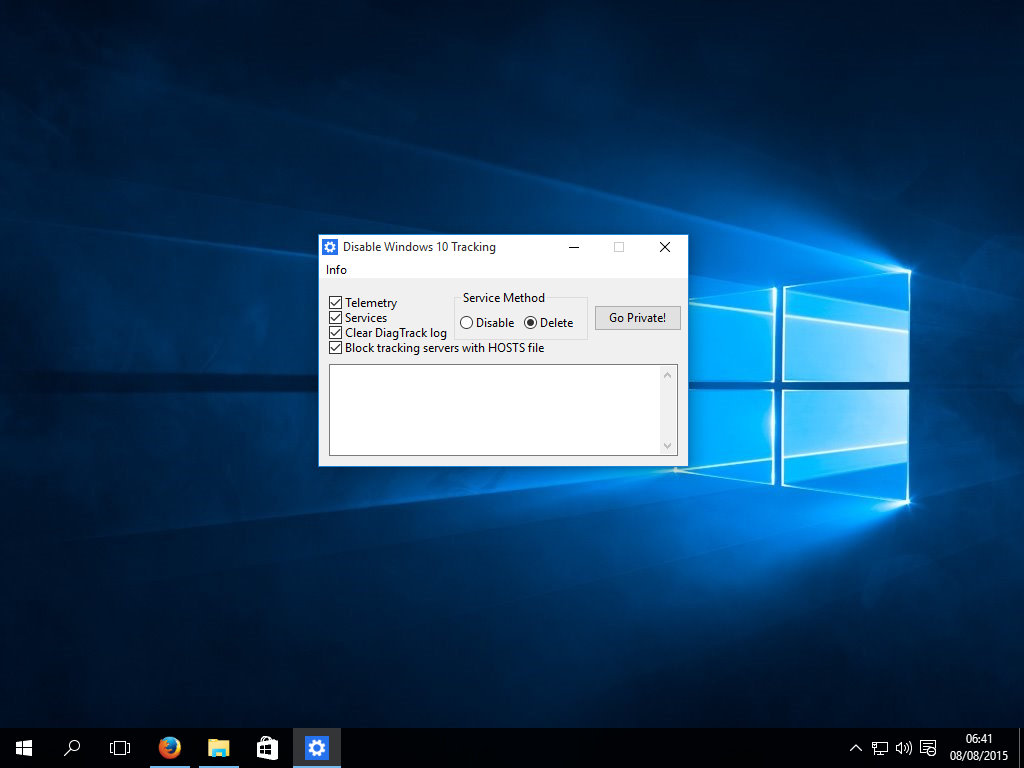The width and height of the screenshot is (1024, 768).
Task: Launch Firefox from the taskbar
Action: pyautogui.click(x=169, y=747)
